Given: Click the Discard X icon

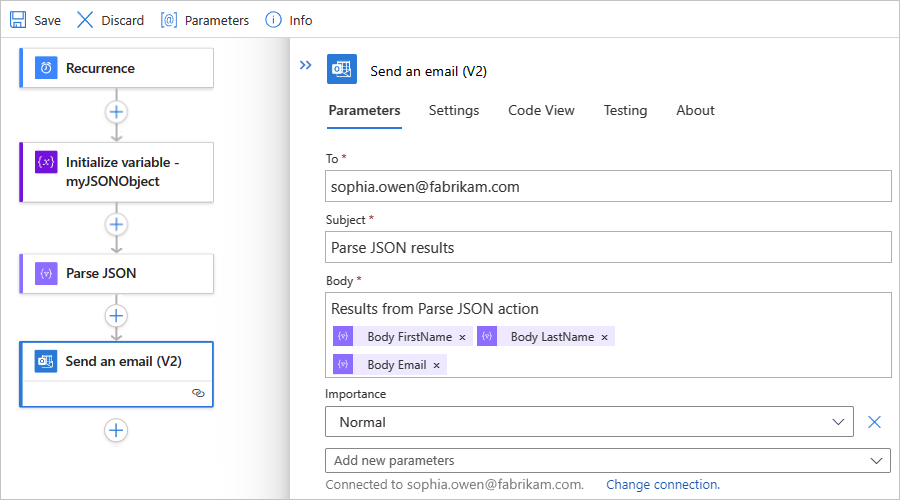Looking at the screenshot, I should point(85,20).
